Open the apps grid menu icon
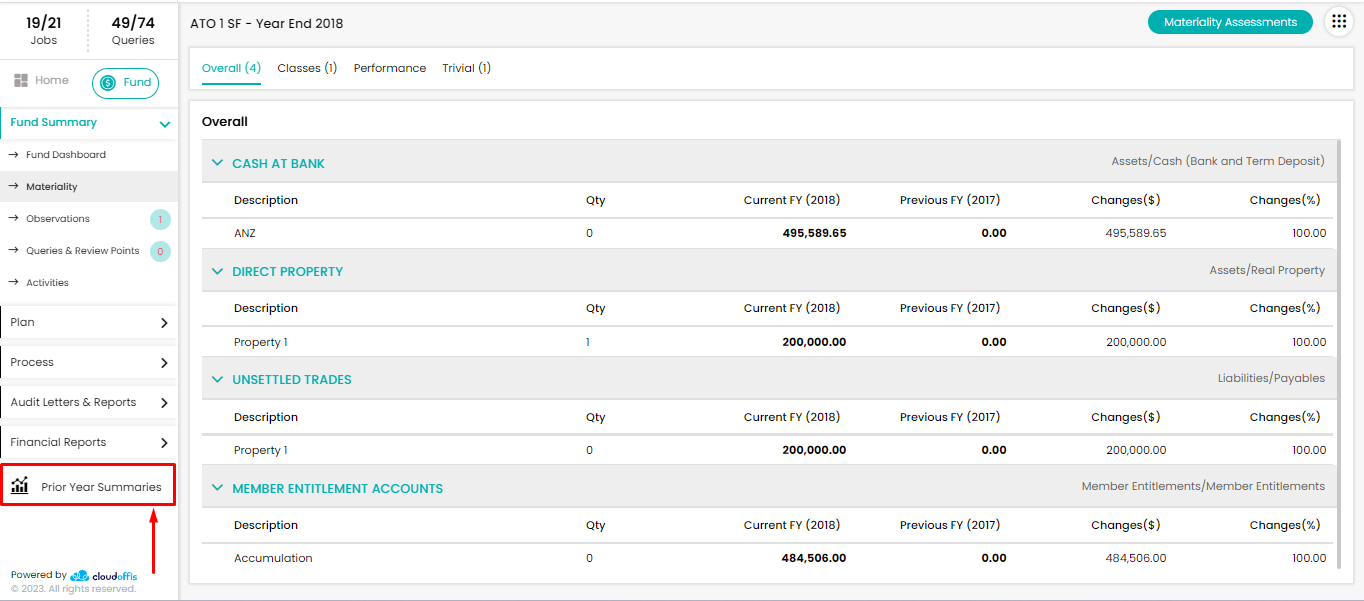1364x601 pixels. (x=1339, y=22)
